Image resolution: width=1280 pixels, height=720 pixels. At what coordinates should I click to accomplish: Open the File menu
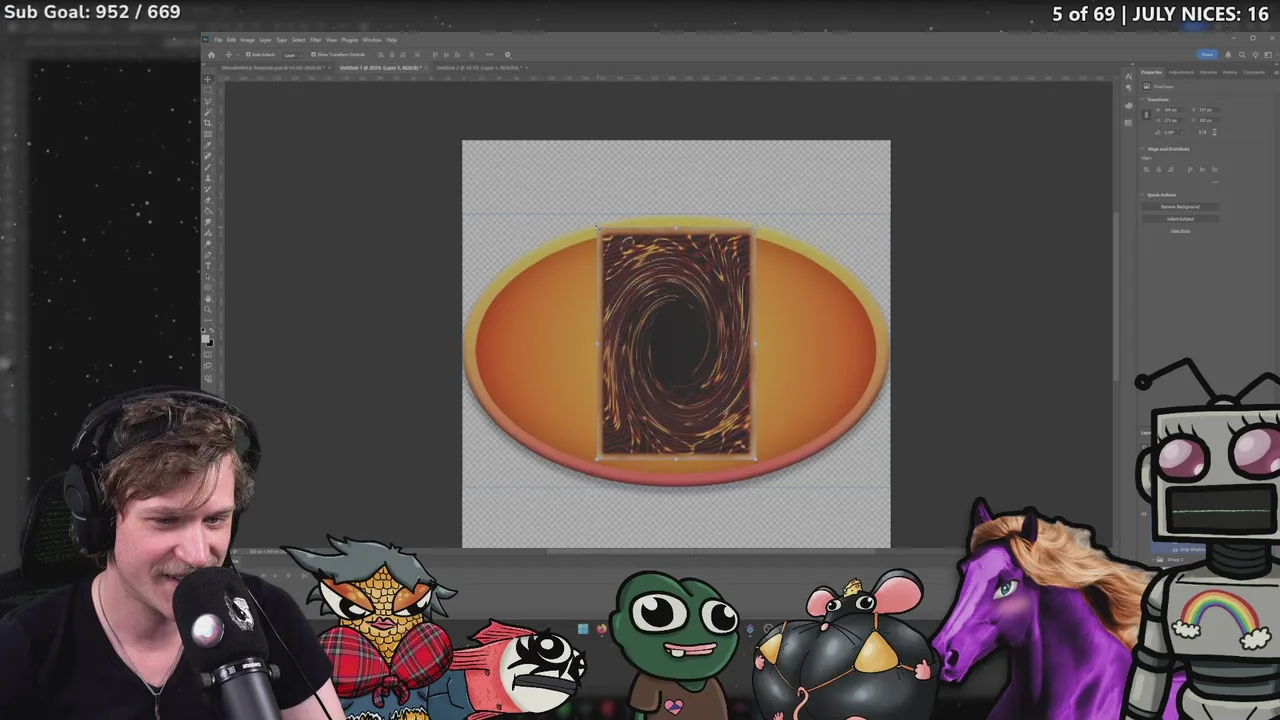pos(218,40)
